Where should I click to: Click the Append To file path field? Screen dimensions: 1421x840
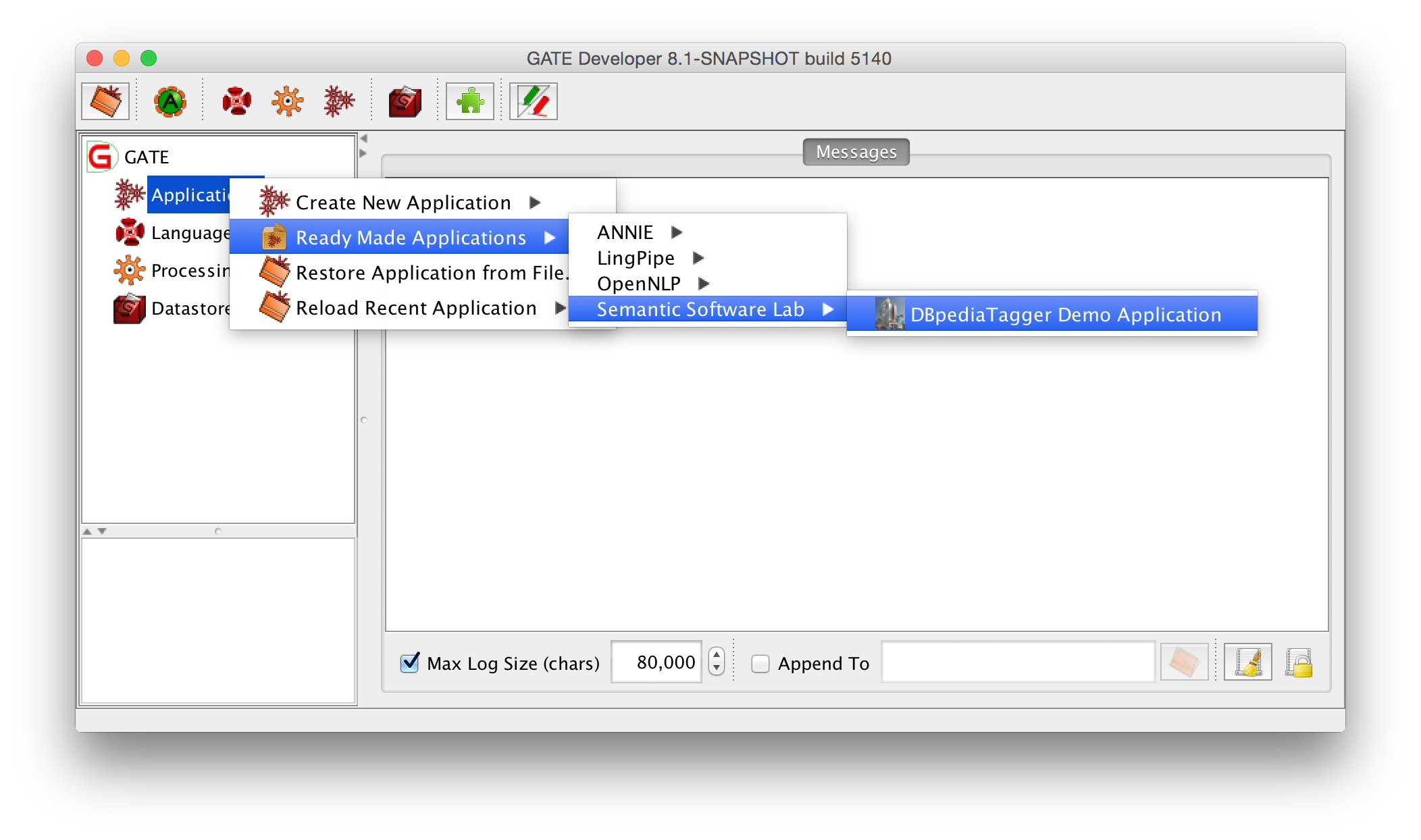pyautogui.click(x=1018, y=663)
